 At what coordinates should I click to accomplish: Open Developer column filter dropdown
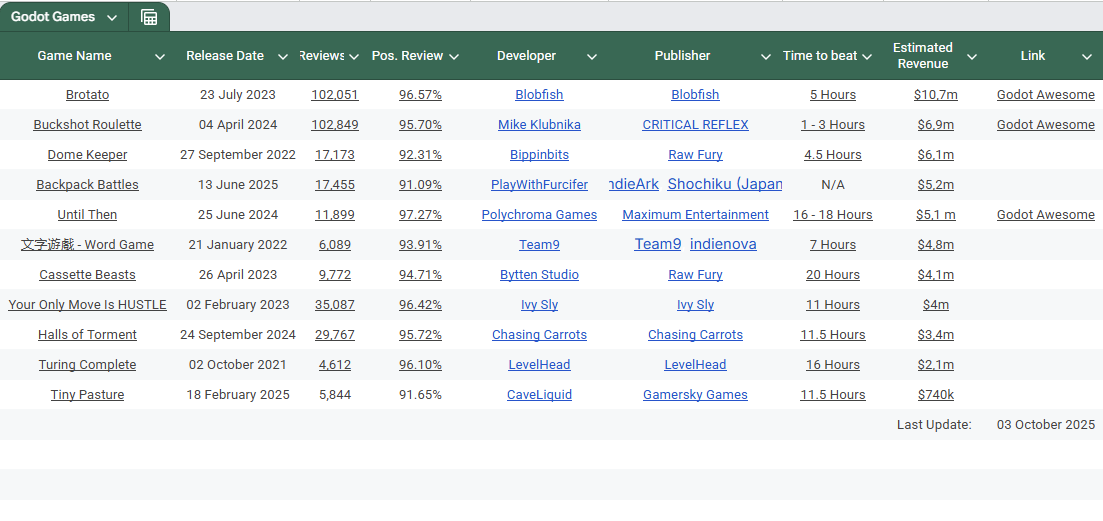(592, 57)
